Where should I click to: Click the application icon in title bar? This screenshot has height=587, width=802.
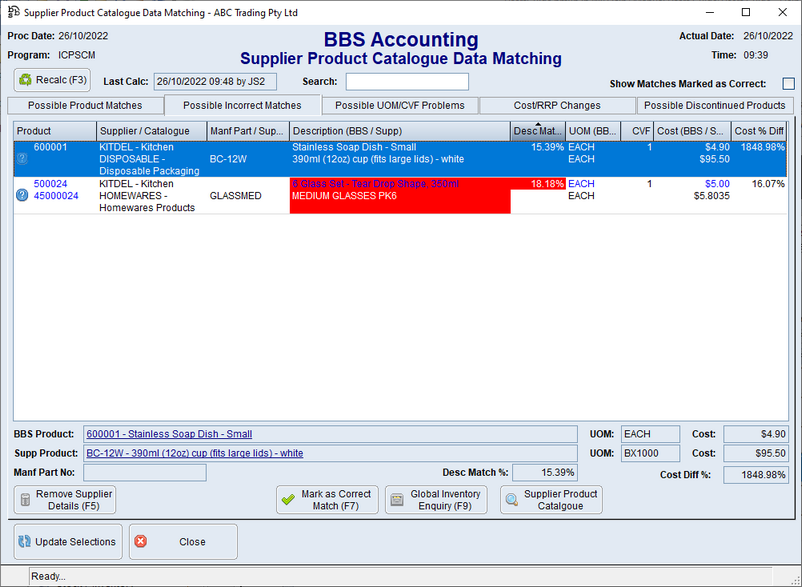tap(12, 12)
